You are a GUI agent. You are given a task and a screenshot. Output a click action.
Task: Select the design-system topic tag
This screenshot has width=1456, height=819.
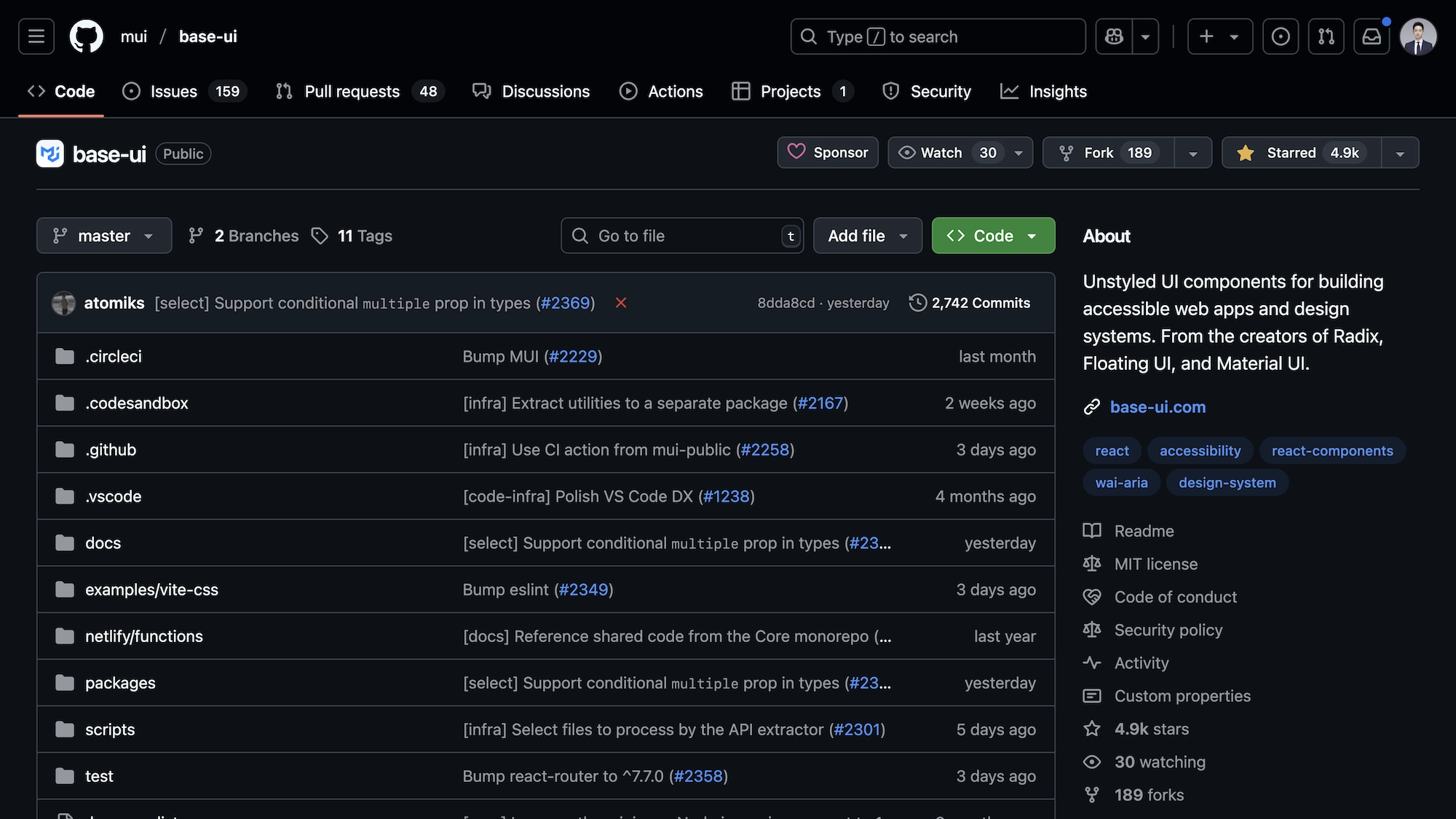point(1227,483)
